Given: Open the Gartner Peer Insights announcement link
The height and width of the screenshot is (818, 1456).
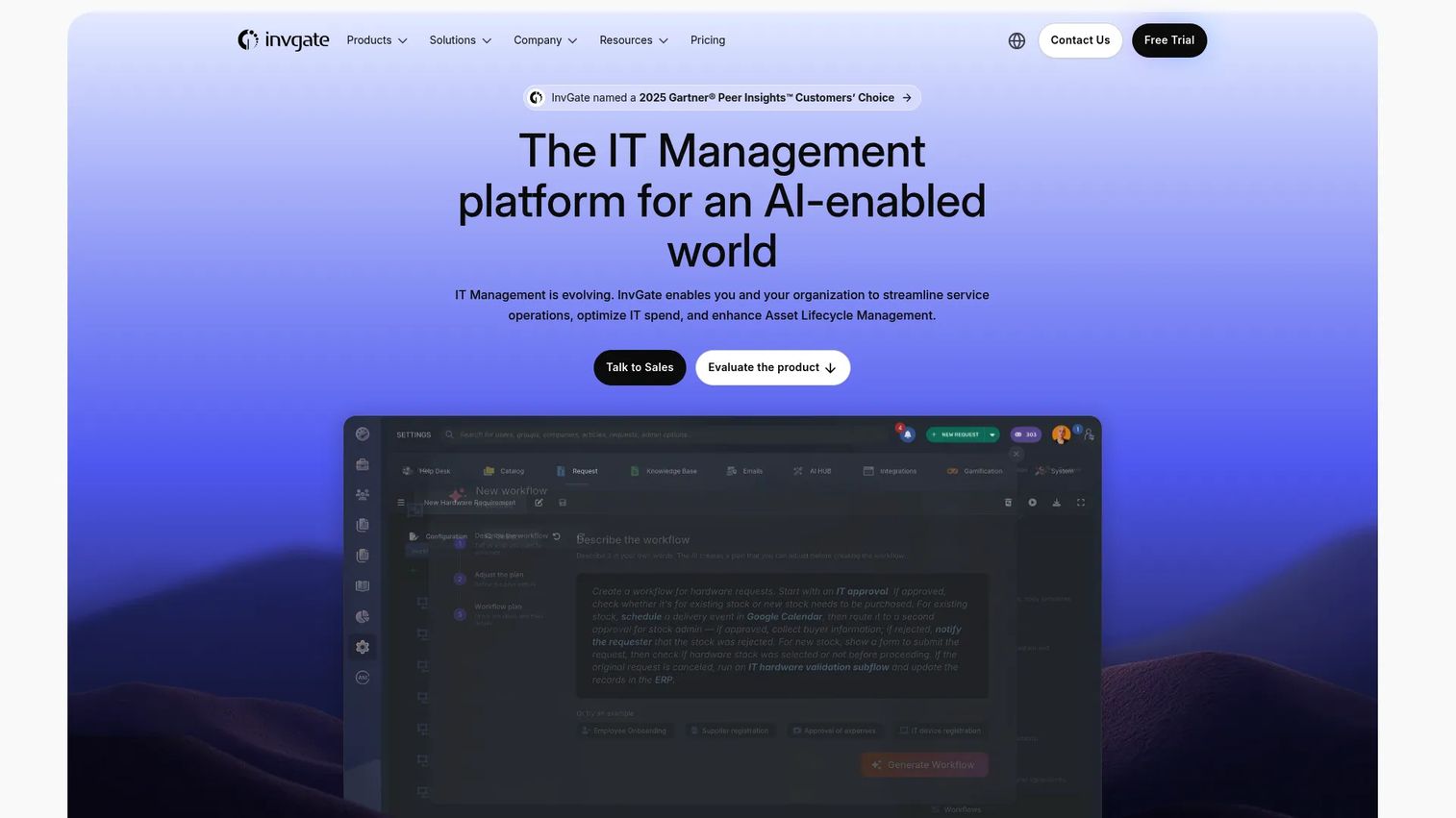Looking at the screenshot, I should pyautogui.click(x=722, y=98).
